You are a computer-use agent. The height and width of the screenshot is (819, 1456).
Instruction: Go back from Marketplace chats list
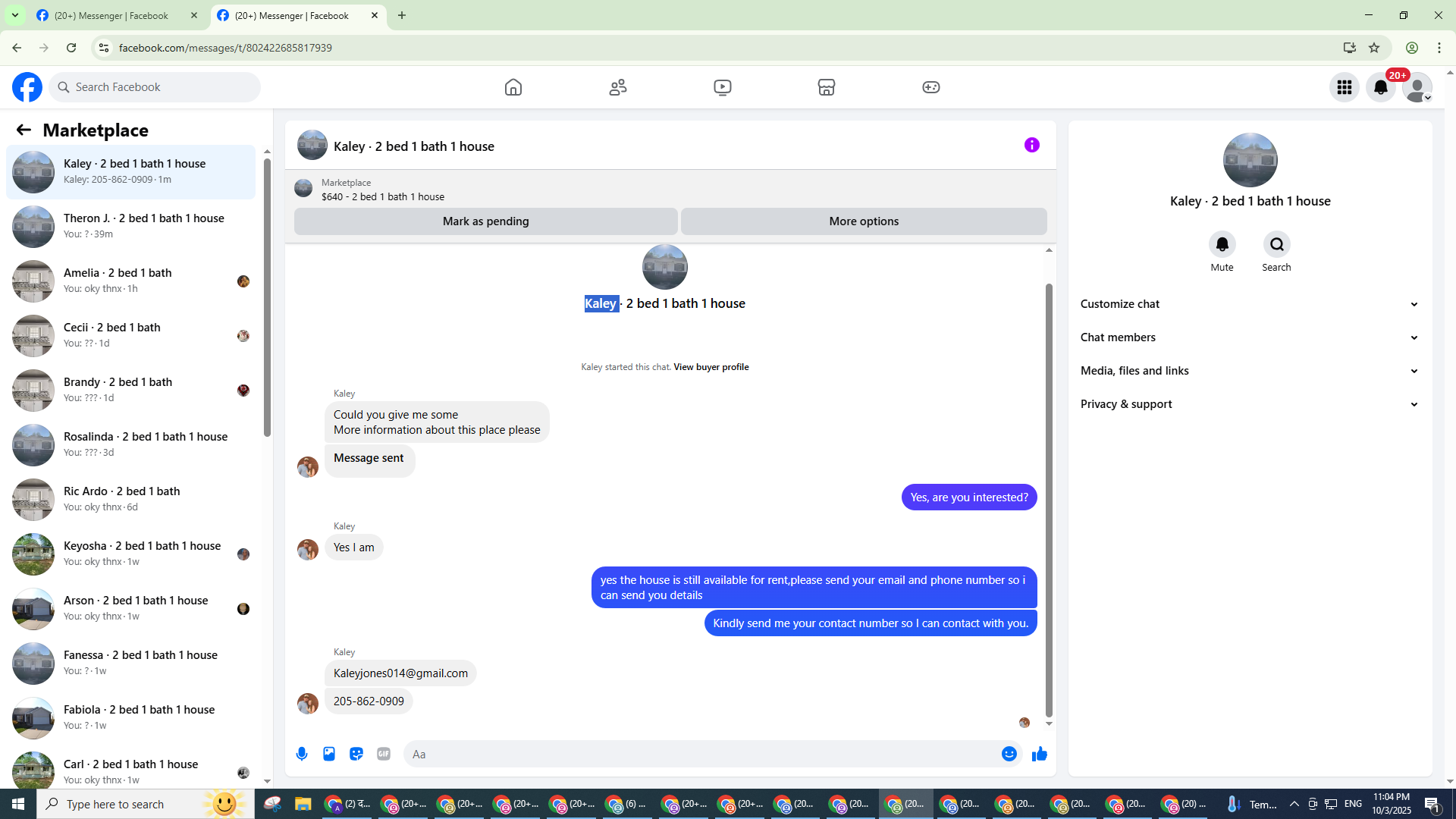tap(24, 130)
